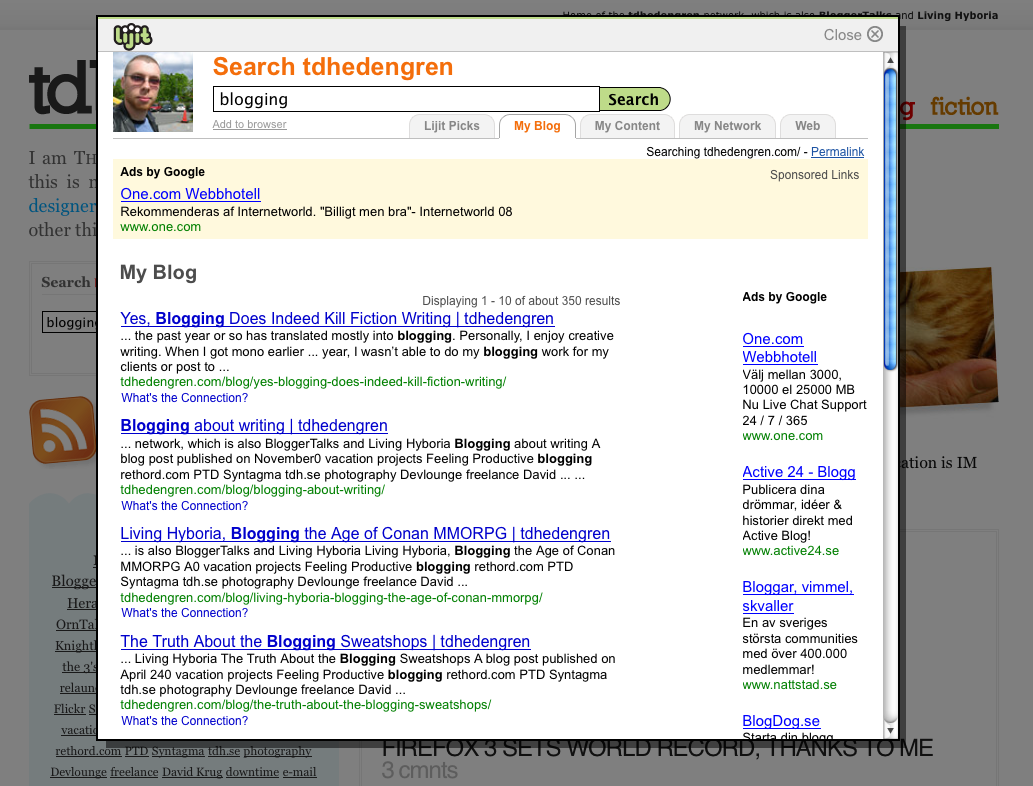Click the yes-blogging-does-indeed-kill-fiction-writing URL
Viewport: 1033px width, 786px height.
[x=313, y=381]
